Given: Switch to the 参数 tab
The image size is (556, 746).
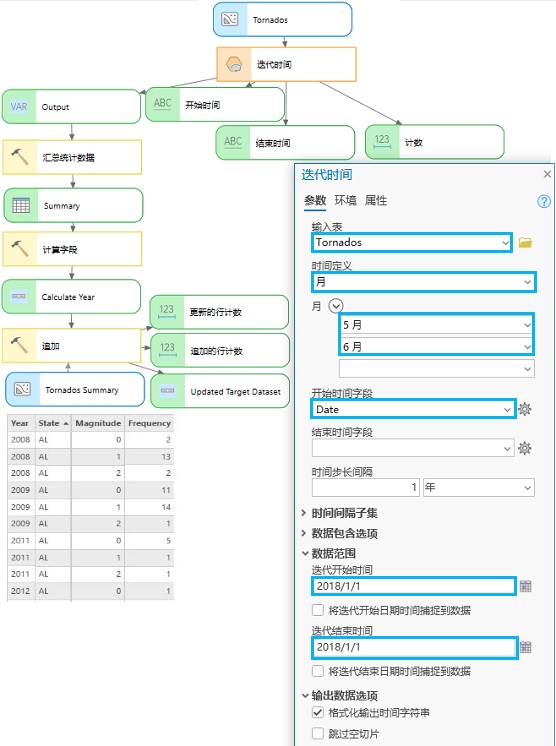Looking at the screenshot, I should [x=315, y=200].
